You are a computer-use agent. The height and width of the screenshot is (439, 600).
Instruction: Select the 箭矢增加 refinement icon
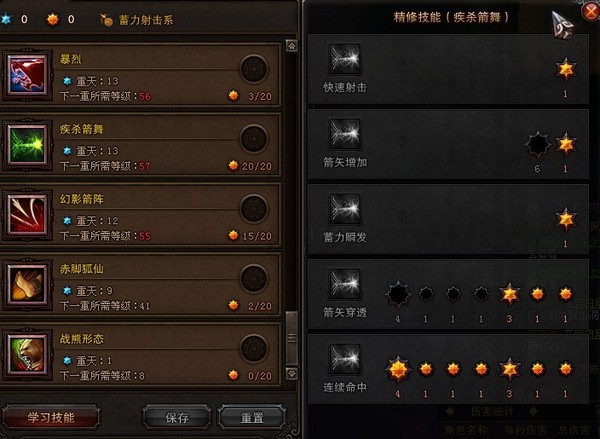tap(345, 134)
